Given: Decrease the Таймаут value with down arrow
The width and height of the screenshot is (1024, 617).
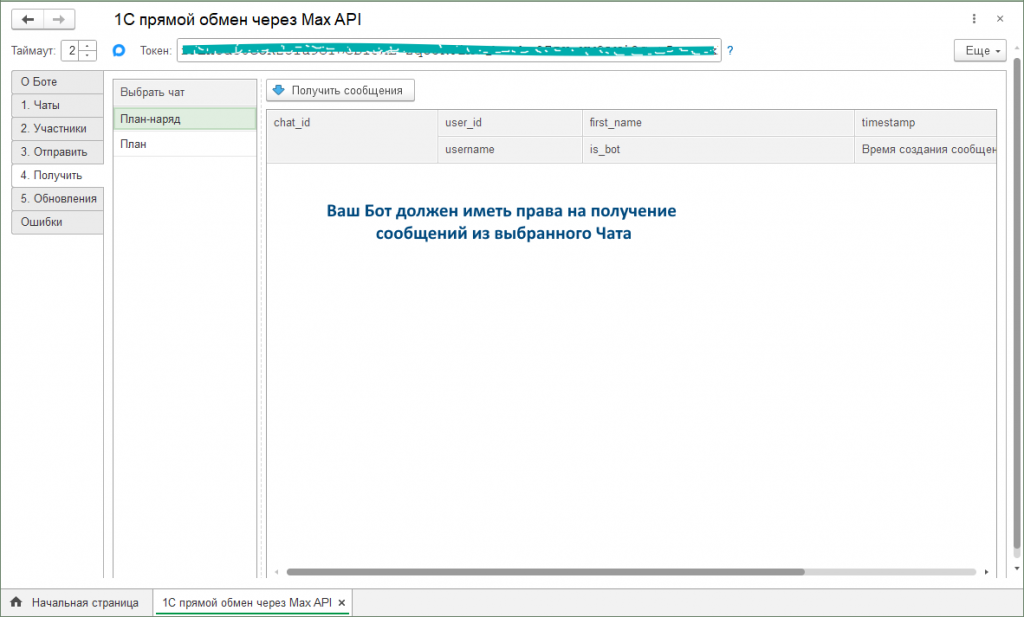Looking at the screenshot, I should pos(88,55).
